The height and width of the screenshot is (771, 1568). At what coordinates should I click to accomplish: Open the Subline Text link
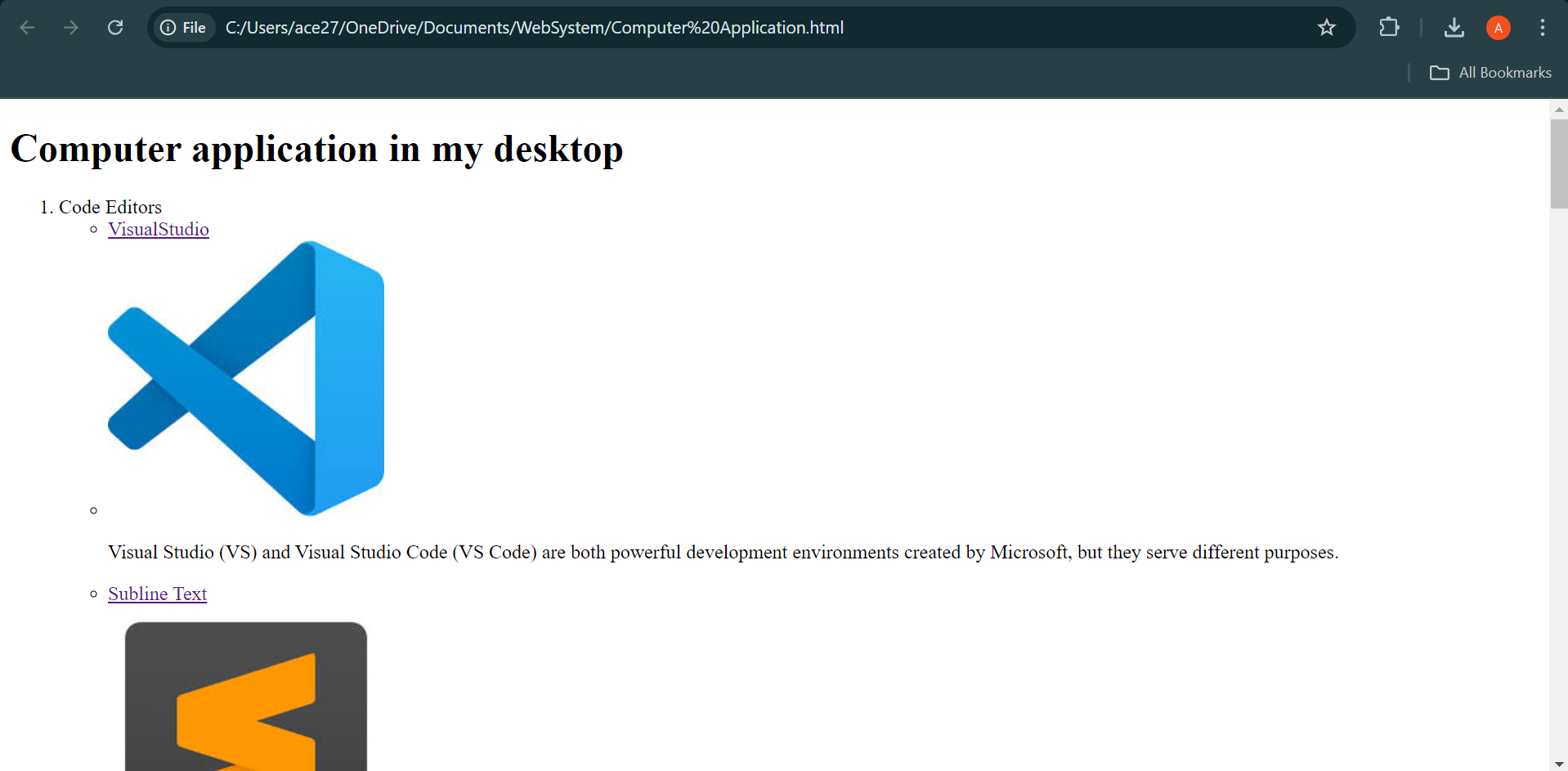pyautogui.click(x=157, y=594)
